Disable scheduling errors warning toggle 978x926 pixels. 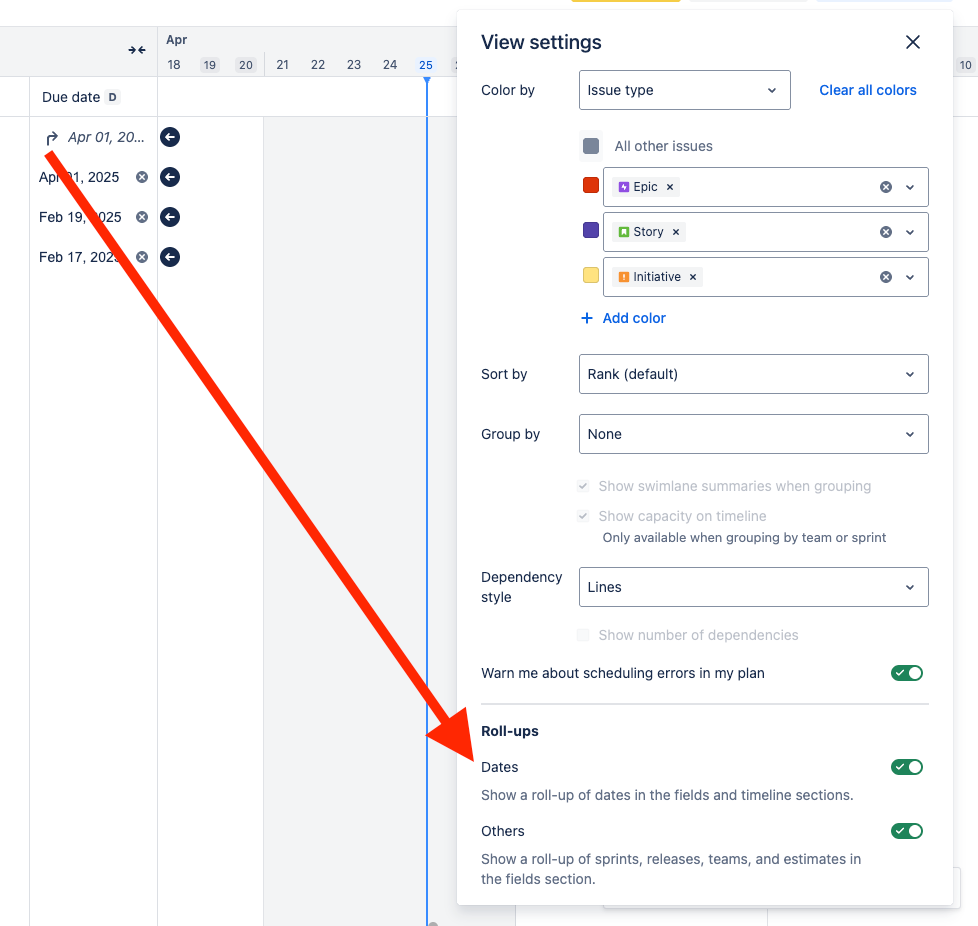point(907,673)
